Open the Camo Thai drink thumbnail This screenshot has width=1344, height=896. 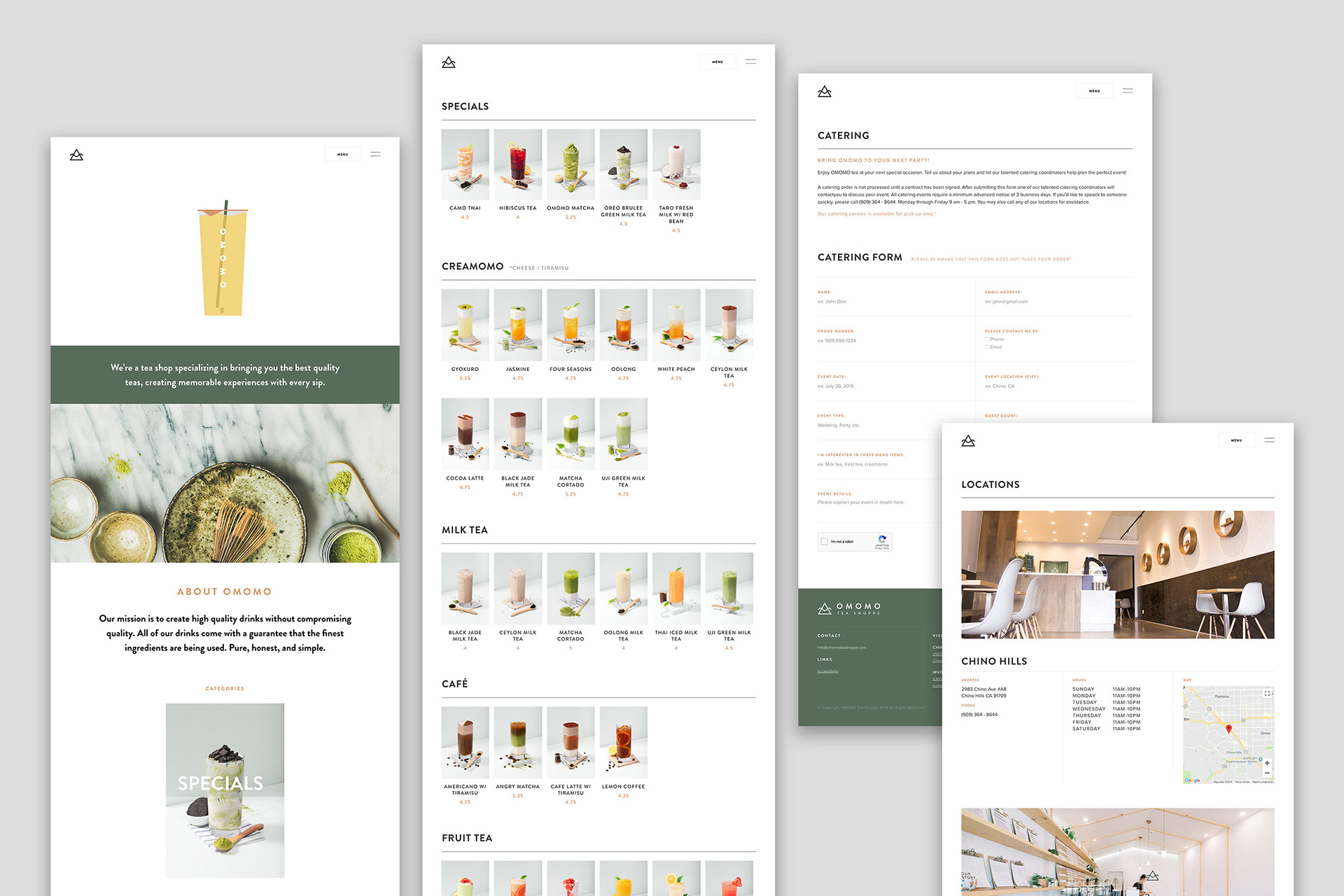pos(465,164)
